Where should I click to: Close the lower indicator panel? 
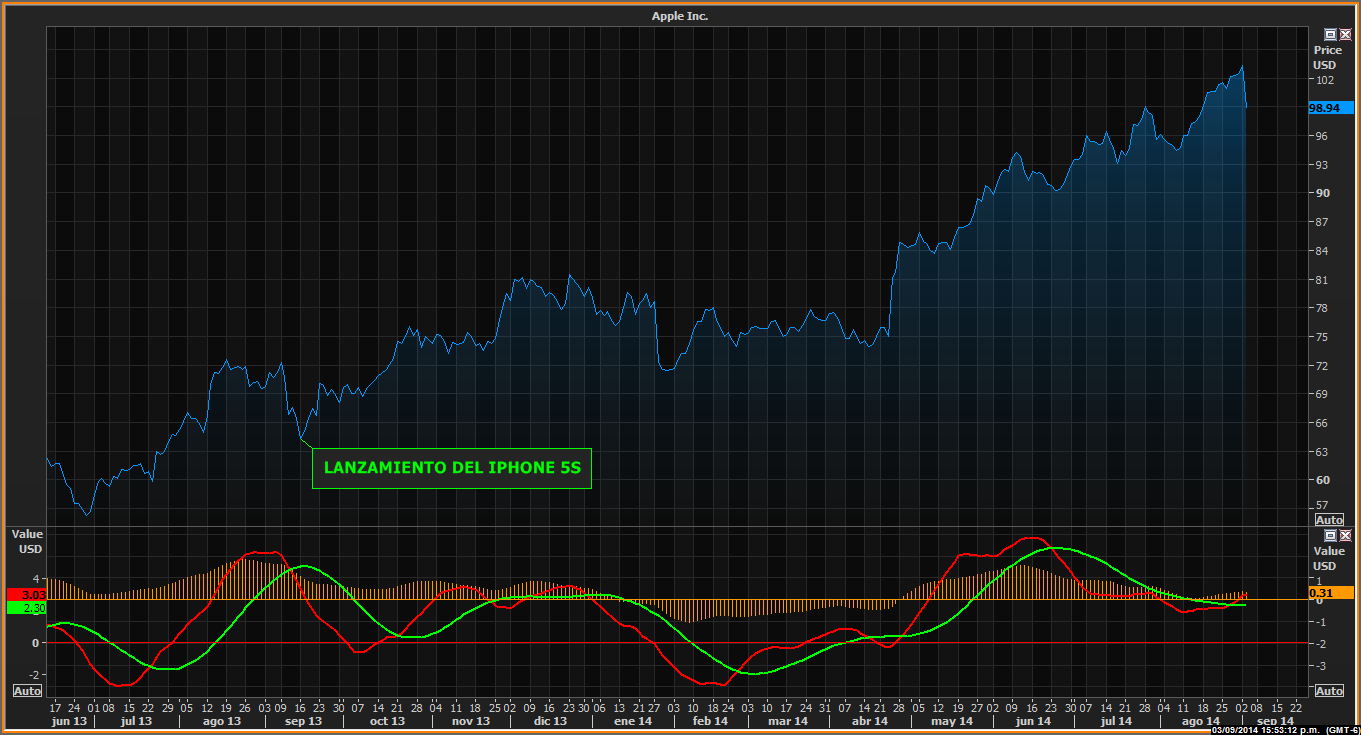click(x=1345, y=536)
